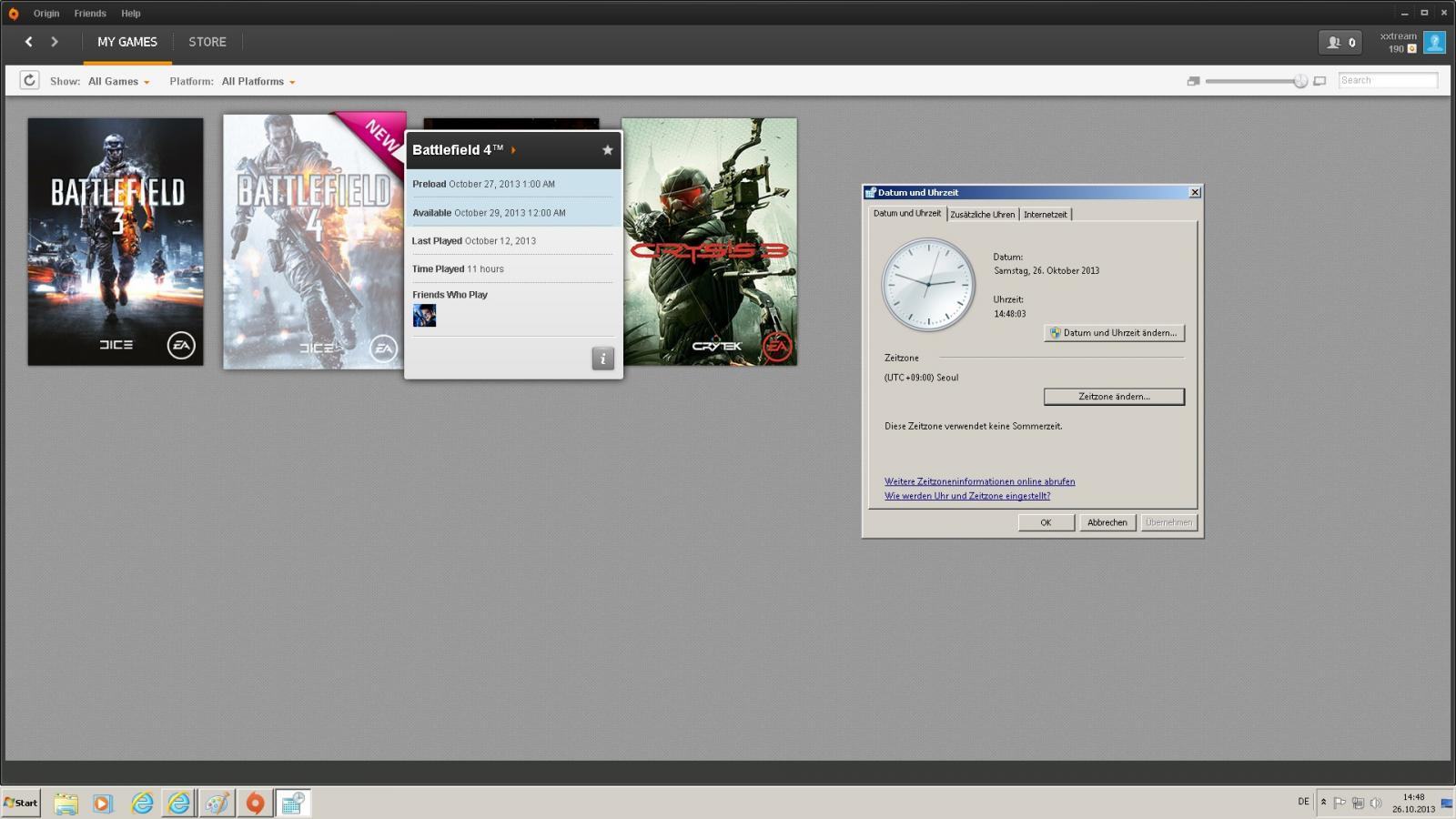Image resolution: width=1456 pixels, height=819 pixels.
Task: Open the Friends menu
Action: tap(90, 14)
